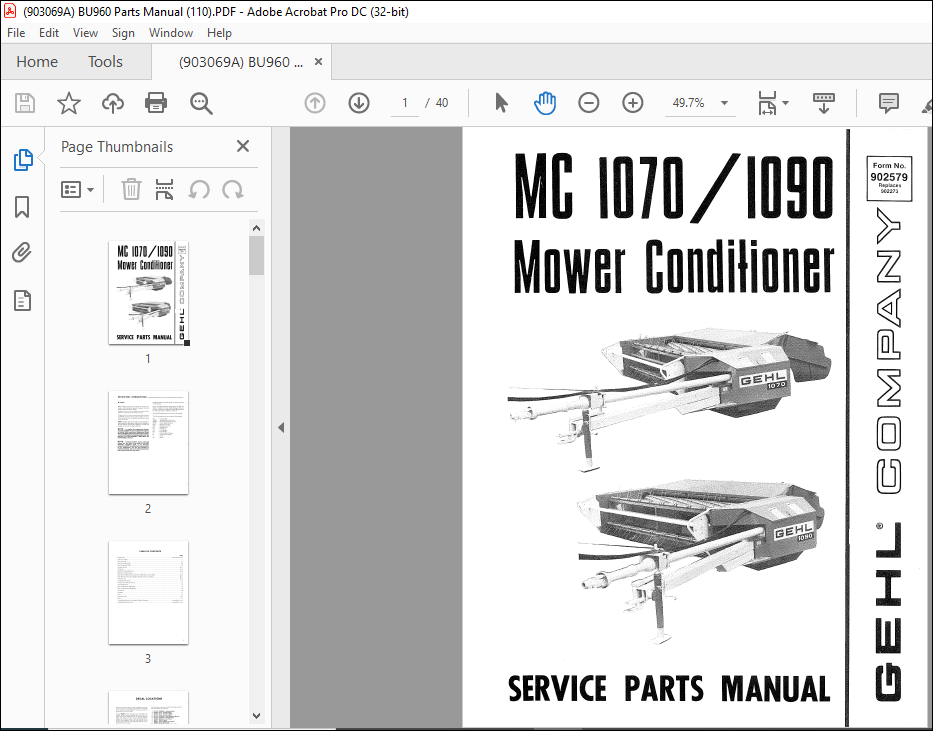Click the thumbnails scrollbar thumb
This screenshot has width=933, height=731.
(256, 256)
